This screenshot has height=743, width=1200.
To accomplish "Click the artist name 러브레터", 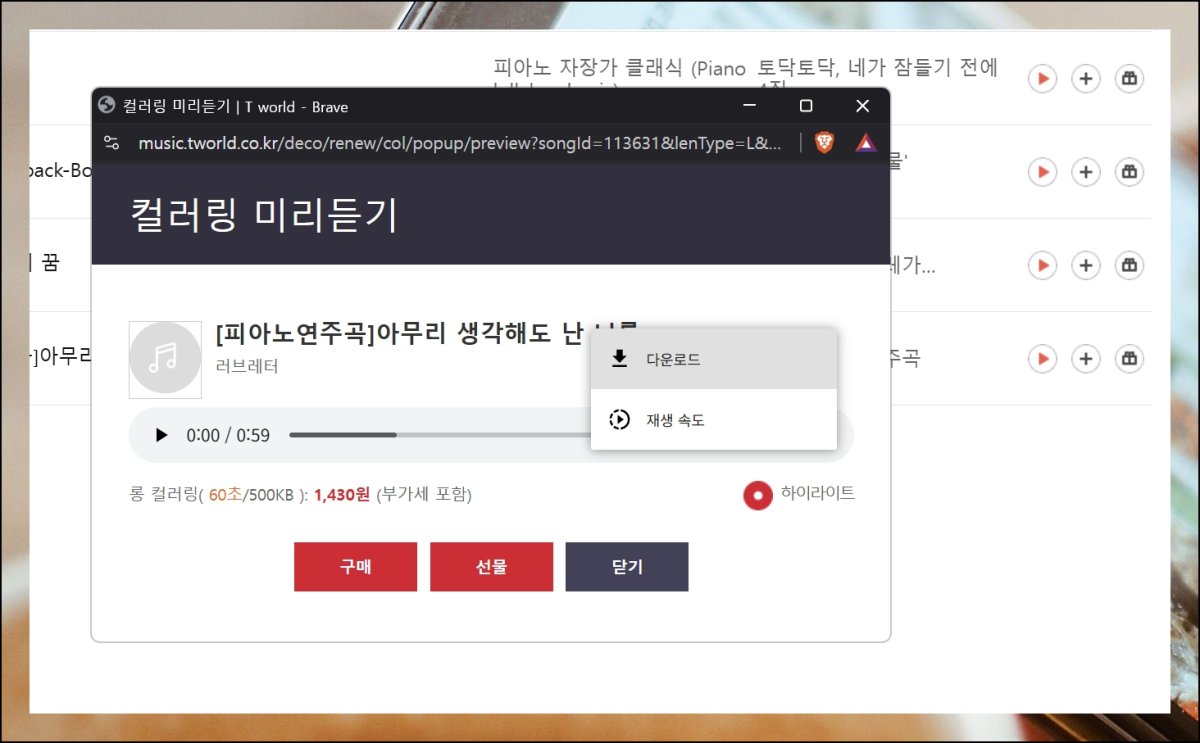I will 247,366.
